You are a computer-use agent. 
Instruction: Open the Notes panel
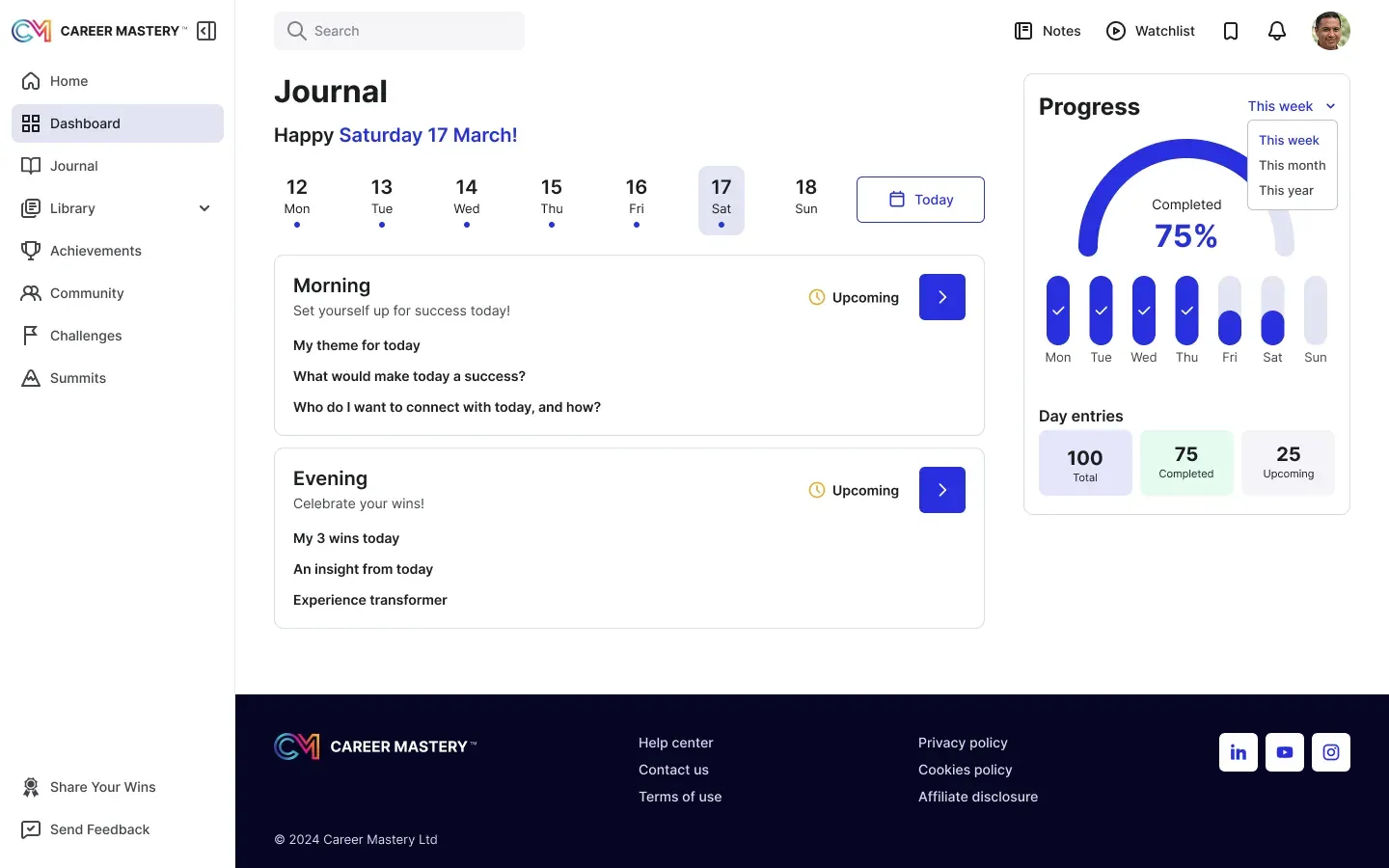click(1048, 31)
